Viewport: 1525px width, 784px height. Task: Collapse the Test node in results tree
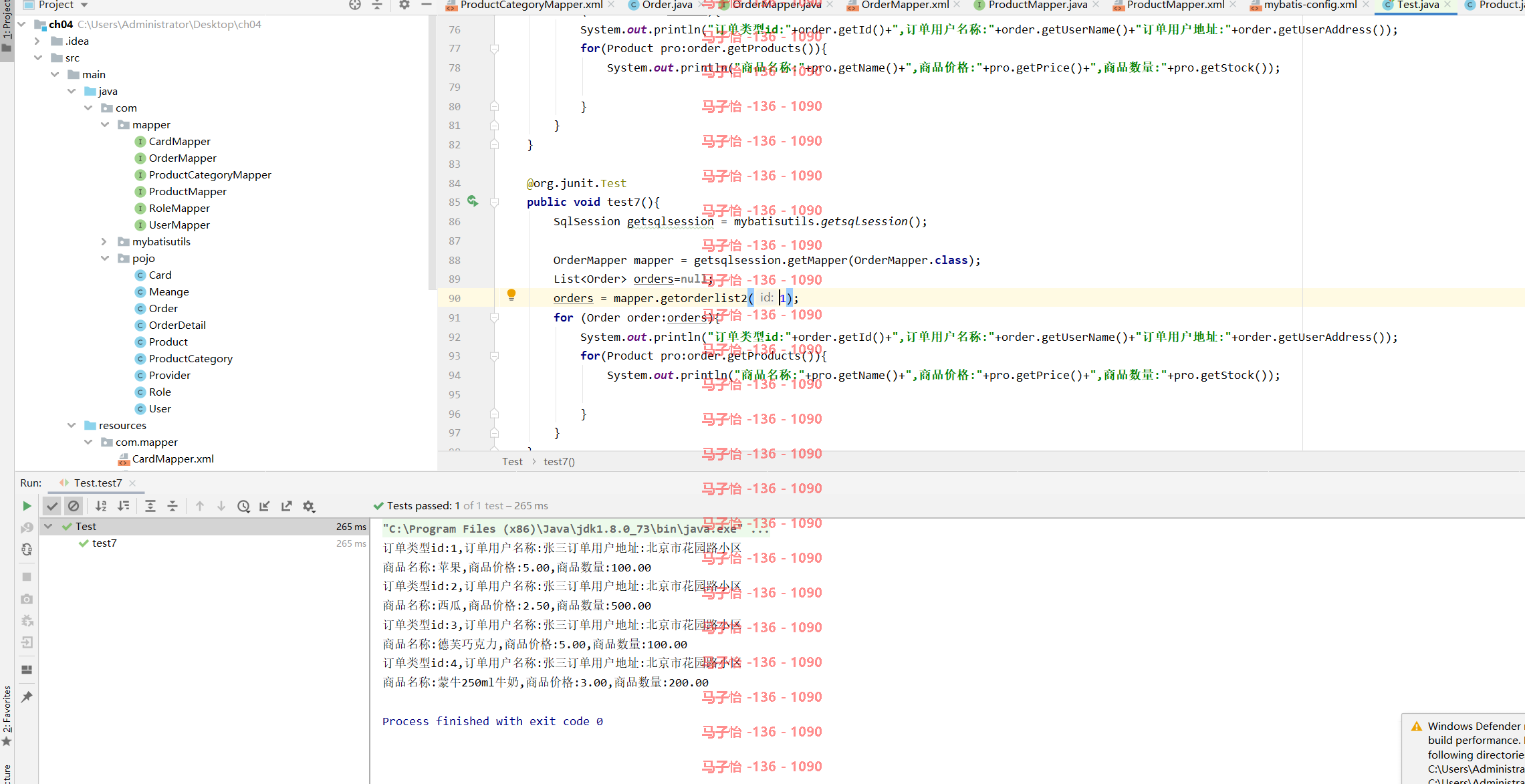pos(48,527)
